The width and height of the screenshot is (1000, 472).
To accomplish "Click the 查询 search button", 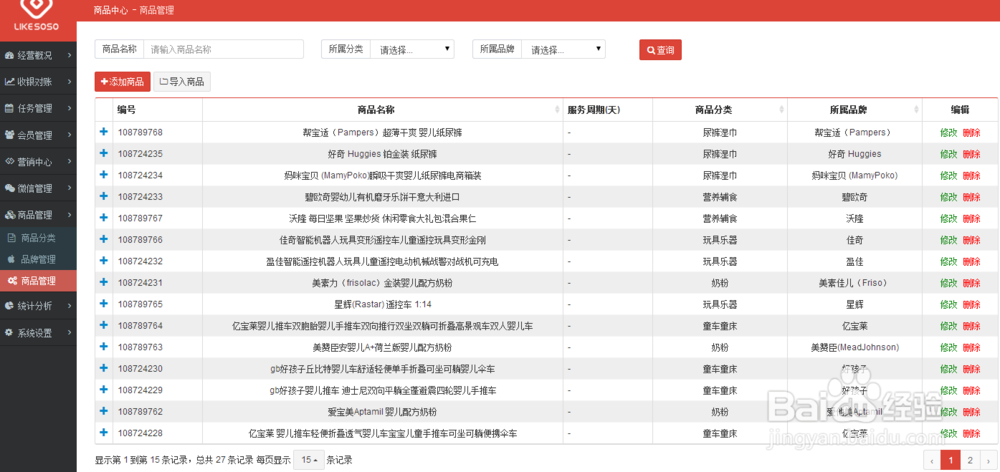I will 660,50.
